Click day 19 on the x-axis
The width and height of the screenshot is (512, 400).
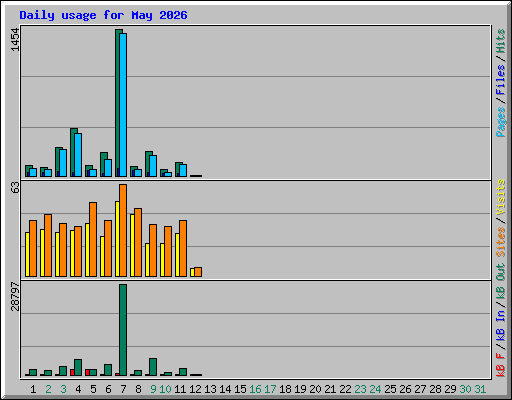[300, 389]
